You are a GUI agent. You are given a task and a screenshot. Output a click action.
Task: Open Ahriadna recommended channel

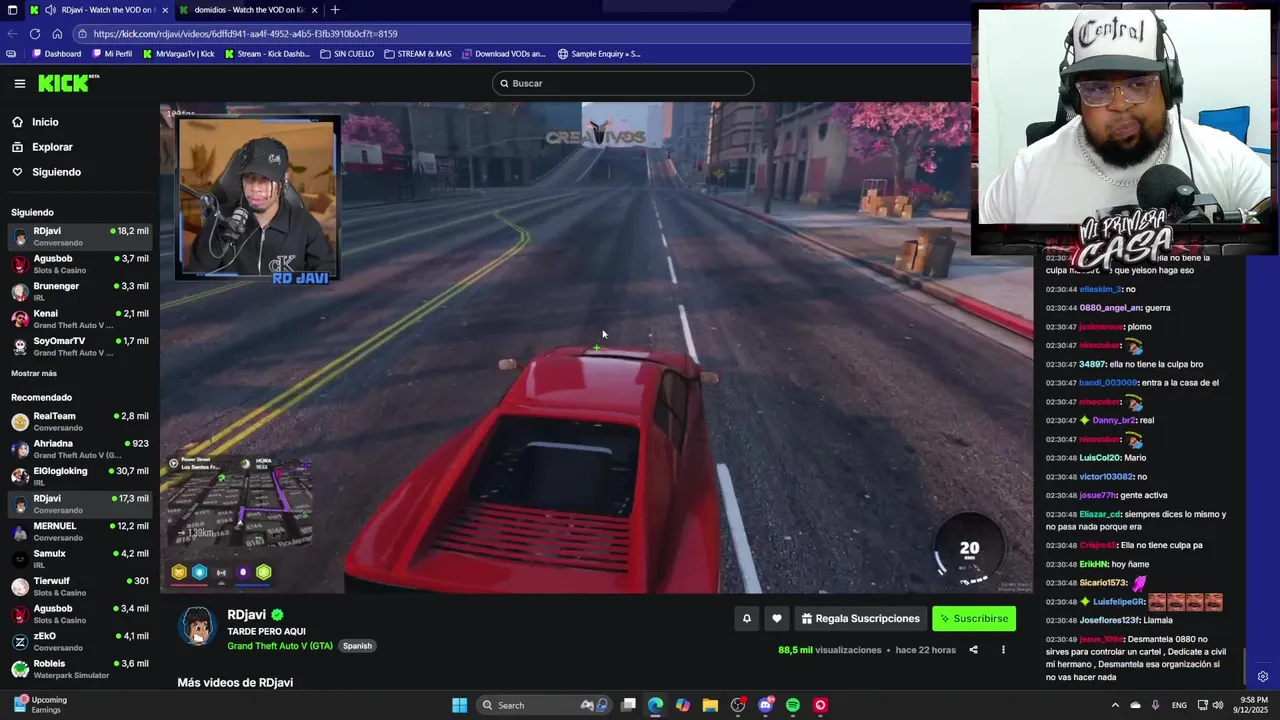pyautogui.click(x=80, y=449)
